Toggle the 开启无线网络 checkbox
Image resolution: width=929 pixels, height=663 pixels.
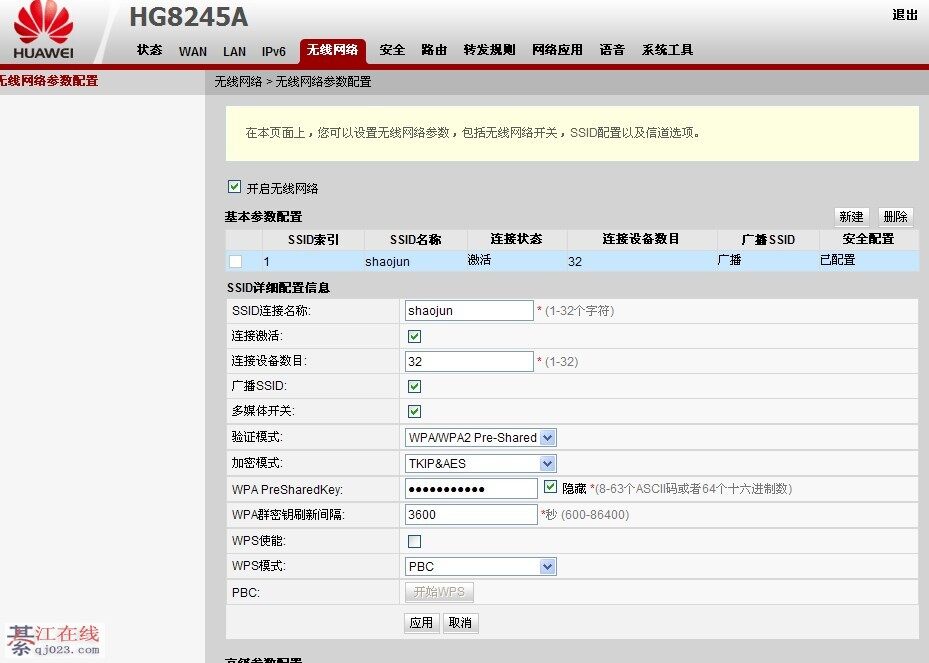click(234, 187)
